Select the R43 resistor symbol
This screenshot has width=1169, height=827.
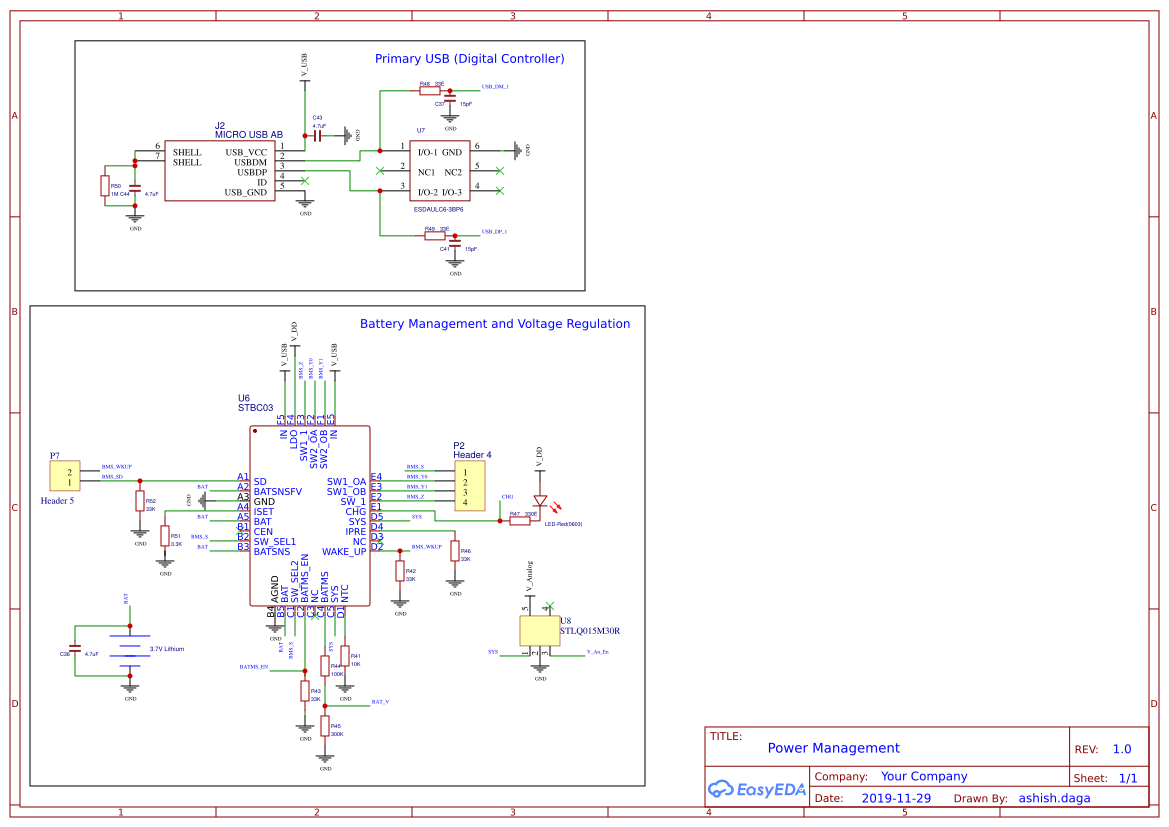pos(305,691)
